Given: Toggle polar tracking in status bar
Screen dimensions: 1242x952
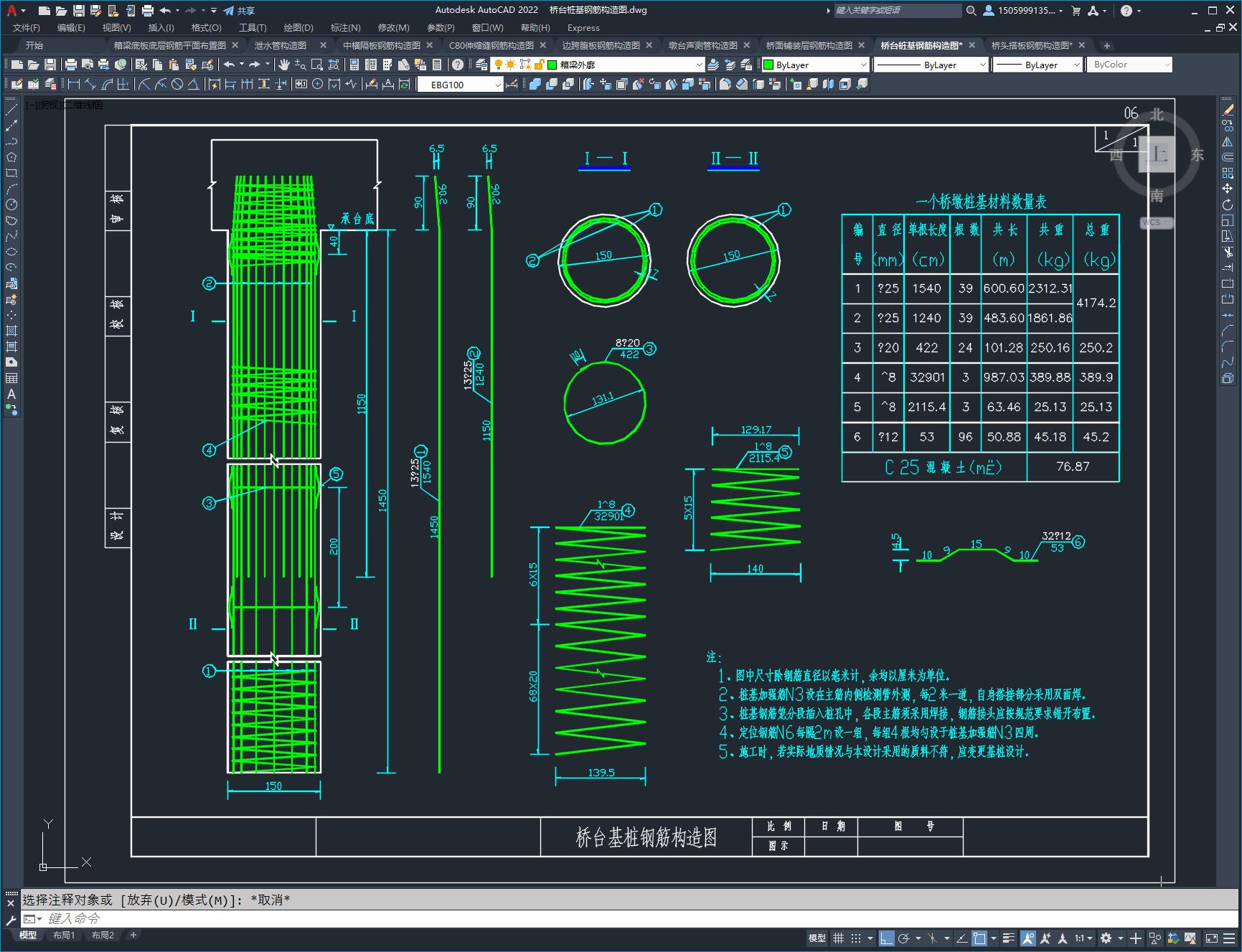Looking at the screenshot, I should [904, 938].
